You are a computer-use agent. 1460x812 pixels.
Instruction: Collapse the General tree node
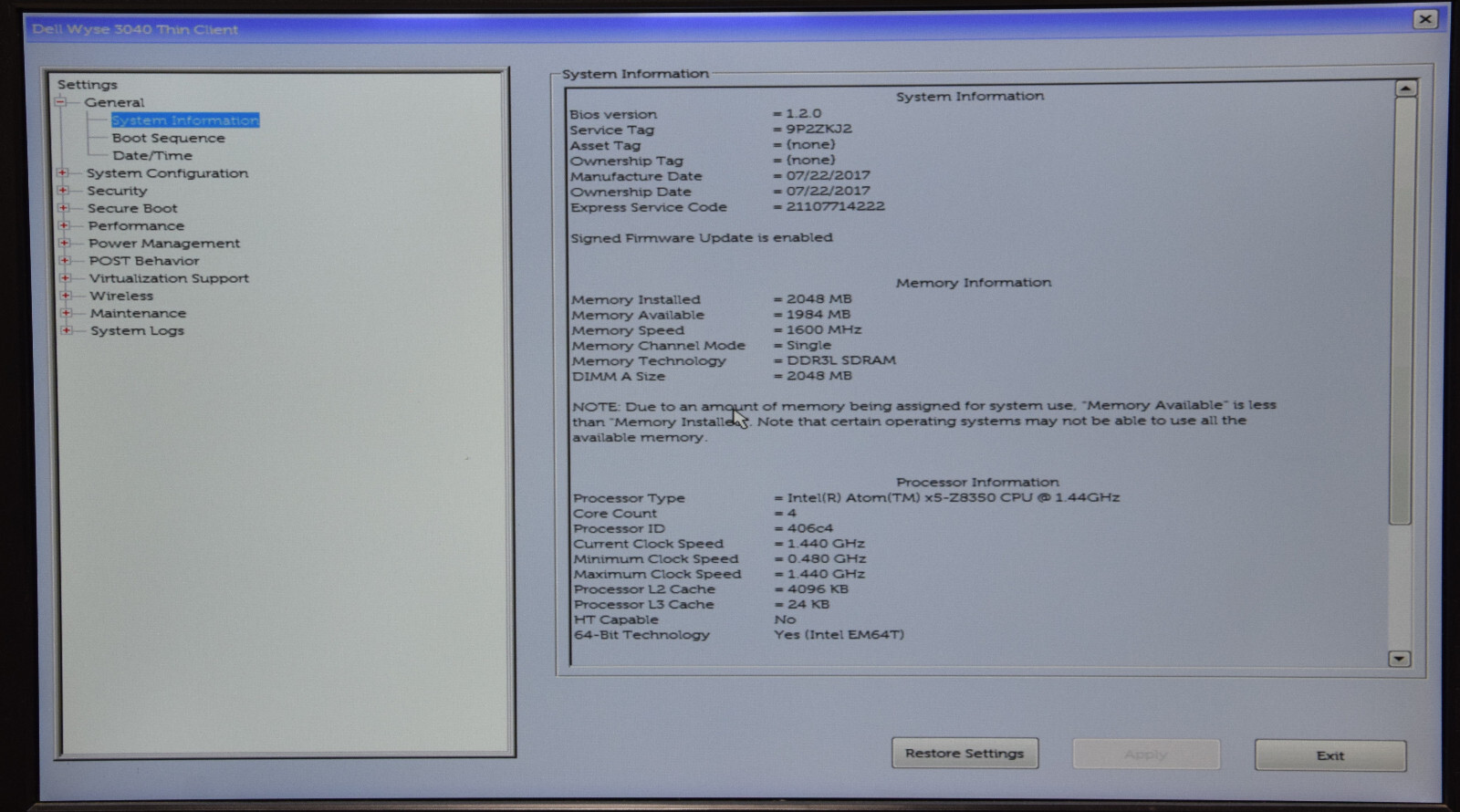coord(61,102)
